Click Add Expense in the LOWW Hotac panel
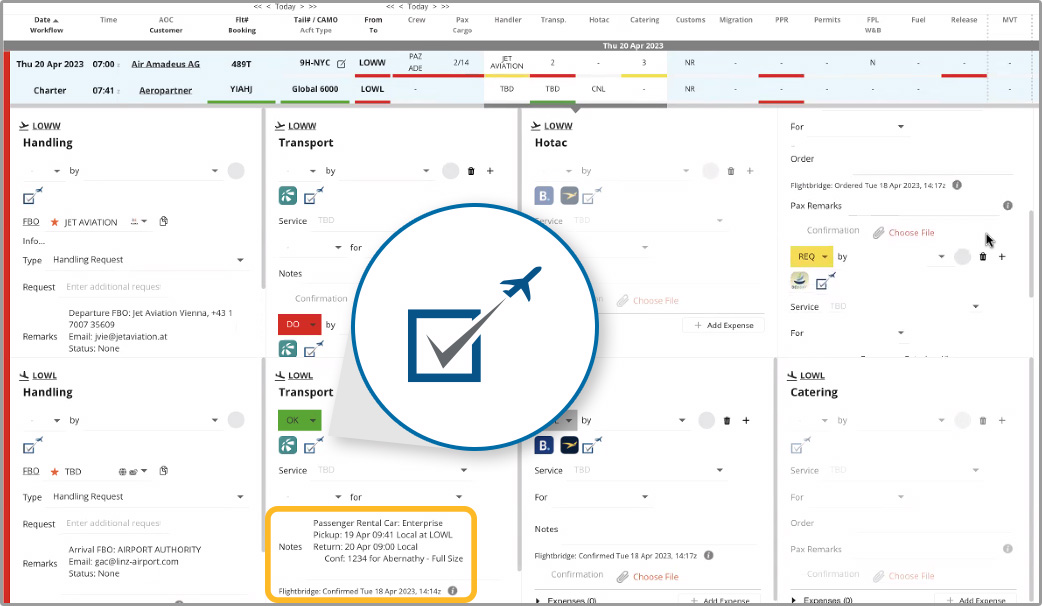 (723, 326)
